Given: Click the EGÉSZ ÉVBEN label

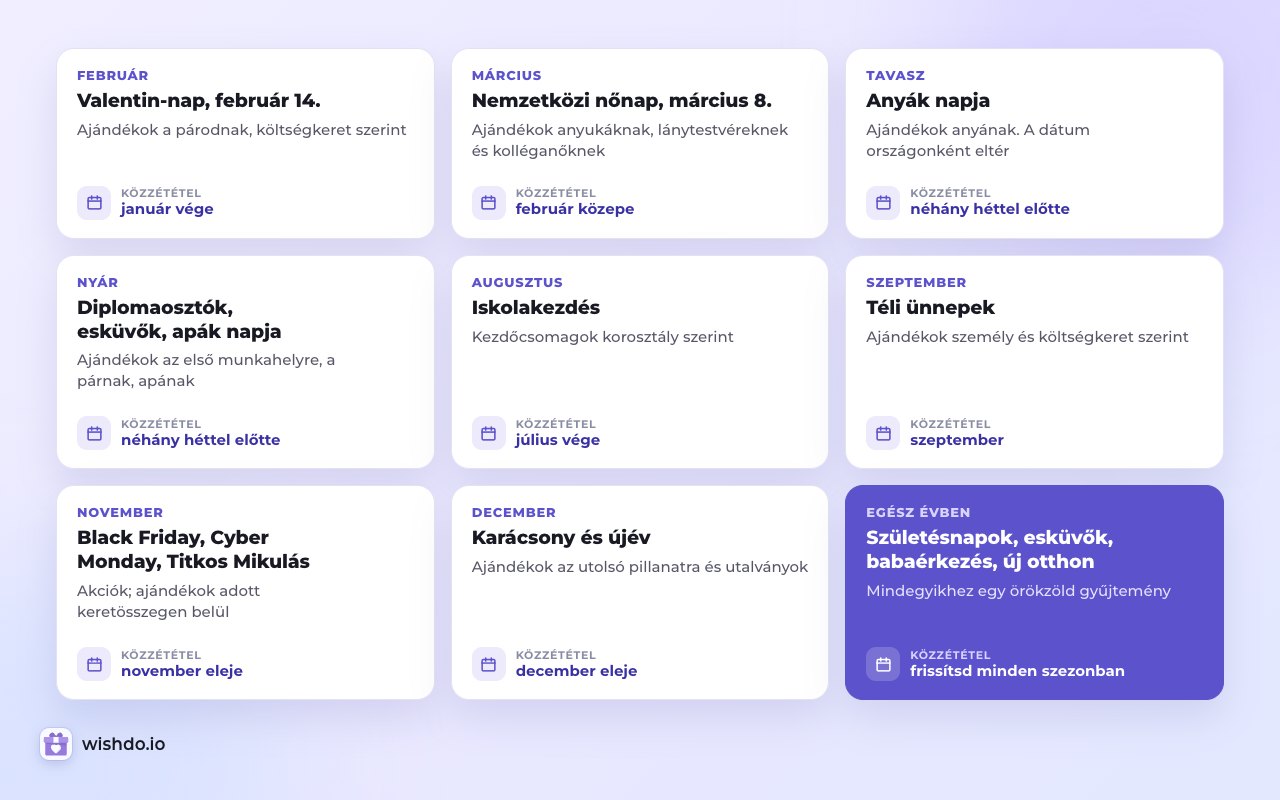Looking at the screenshot, I should point(918,513).
